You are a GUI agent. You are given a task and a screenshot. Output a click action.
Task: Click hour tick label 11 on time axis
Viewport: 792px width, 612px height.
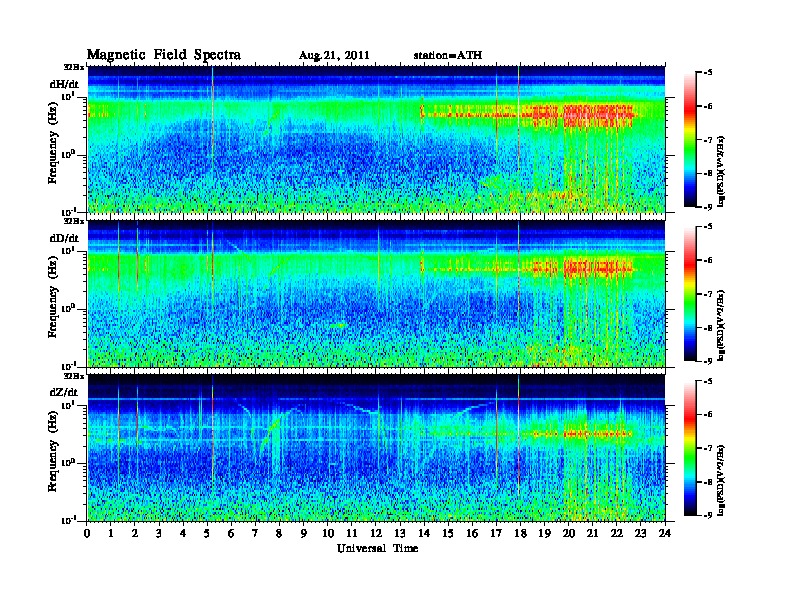352,533
